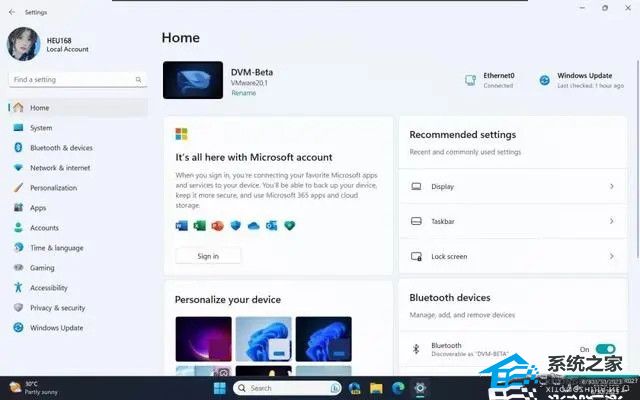Click the vertical scrollbar on Home page
Image resolution: width=640 pixels, height=400 pixels.
(638, 159)
